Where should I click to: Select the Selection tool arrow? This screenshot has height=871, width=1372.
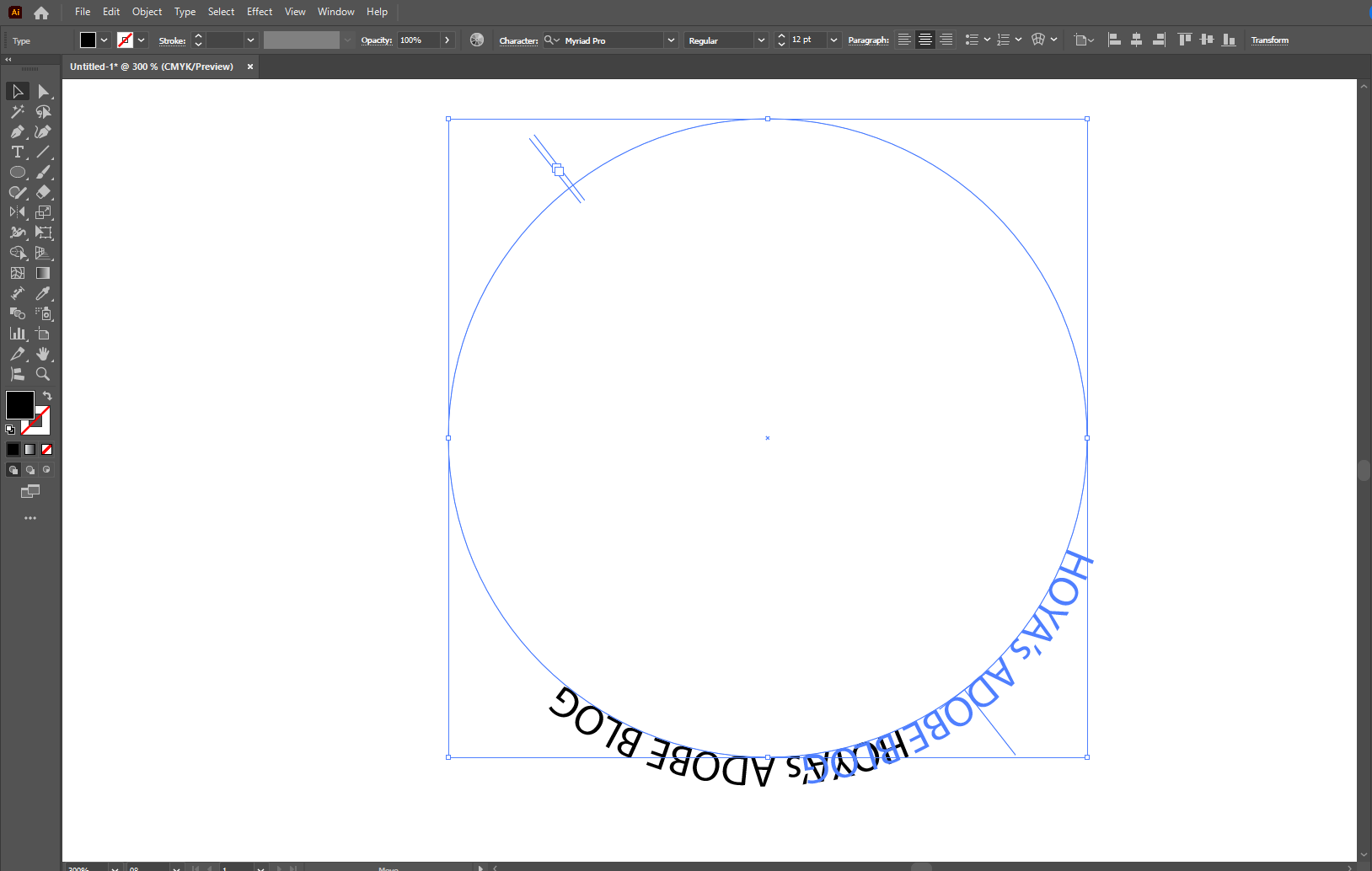[x=18, y=91]
